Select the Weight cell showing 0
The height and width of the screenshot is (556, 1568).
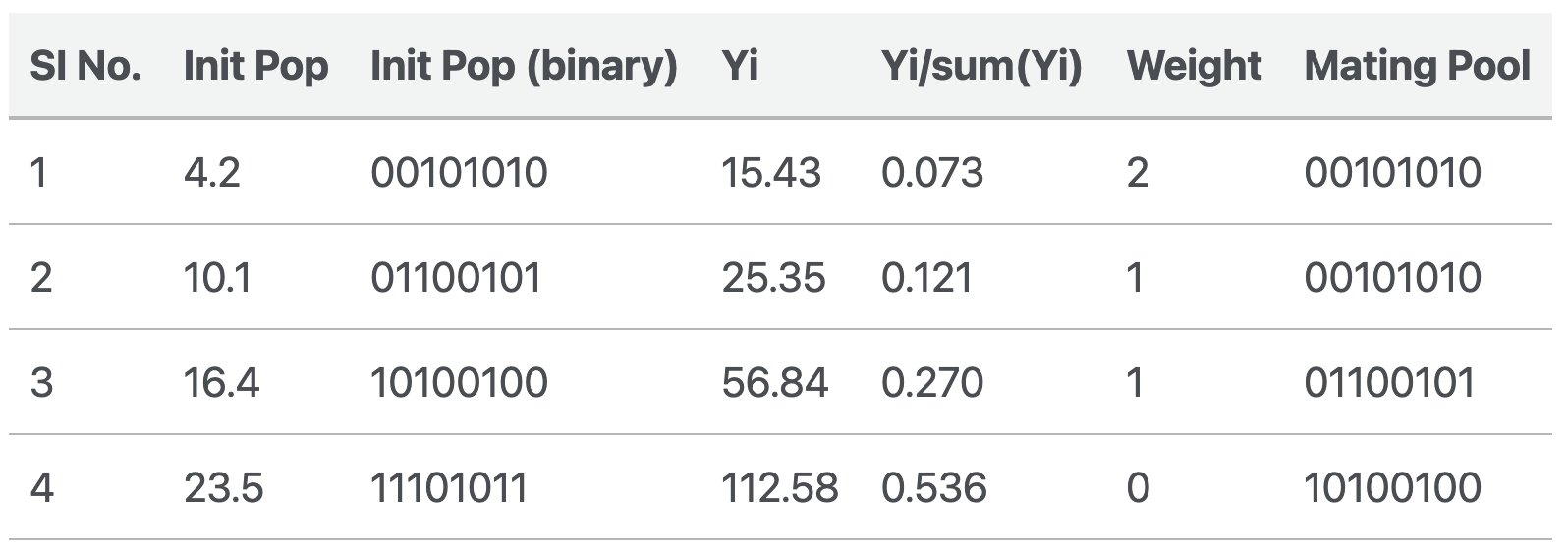pos(1138,487)
